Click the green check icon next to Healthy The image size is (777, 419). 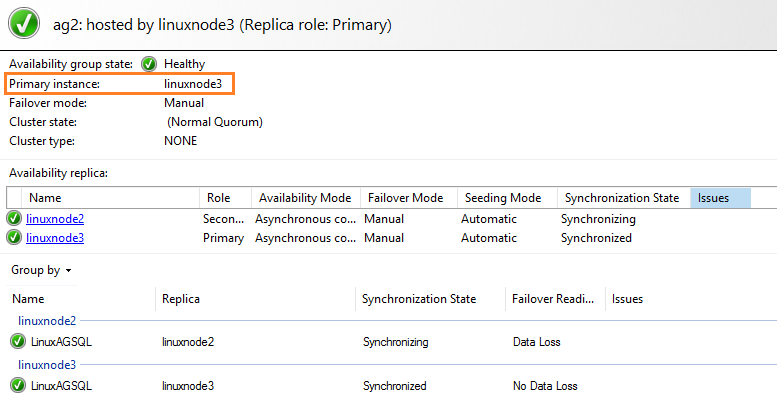pos(149,64)
